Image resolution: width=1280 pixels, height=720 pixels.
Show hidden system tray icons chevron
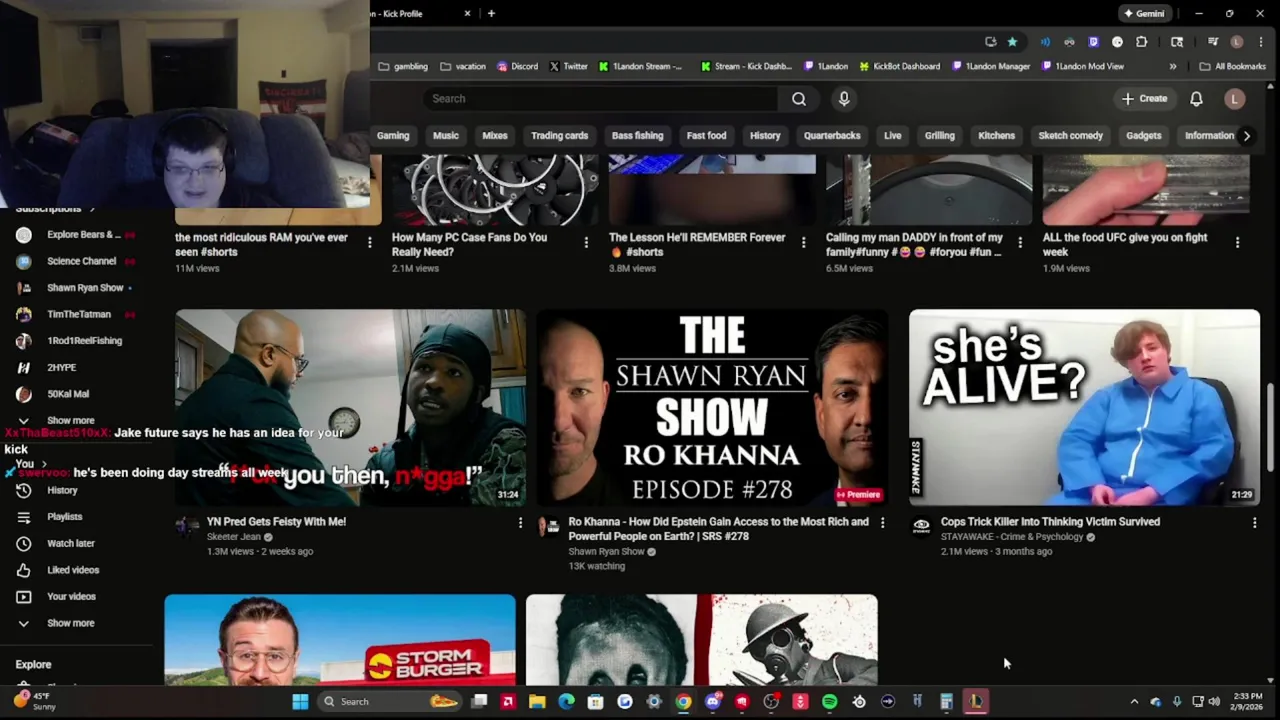[x=1134, y=702]
